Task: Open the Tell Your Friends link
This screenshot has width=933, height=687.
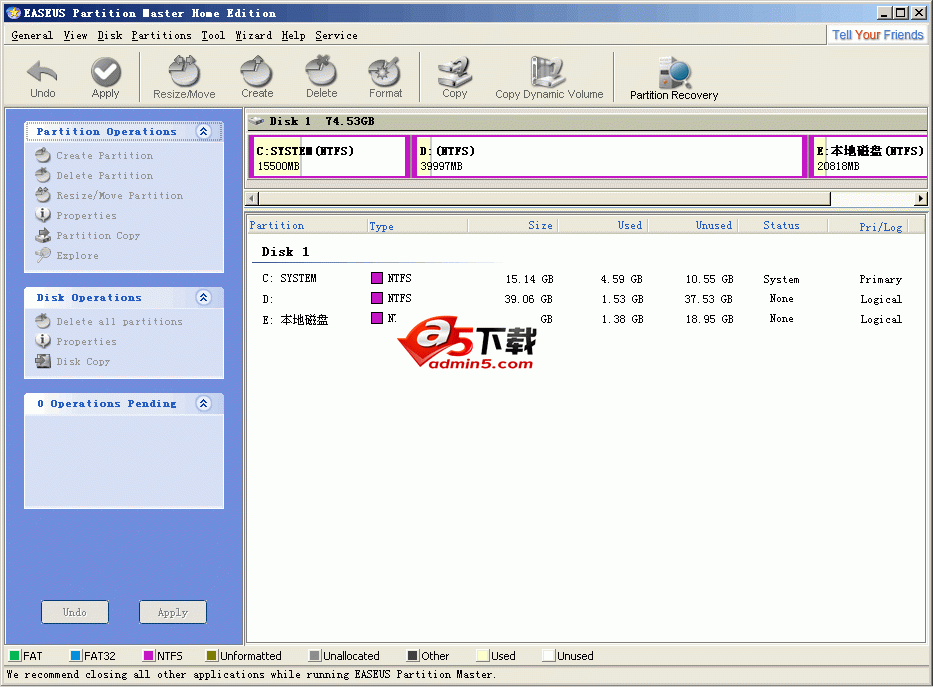Action: [x=877, y=35]
